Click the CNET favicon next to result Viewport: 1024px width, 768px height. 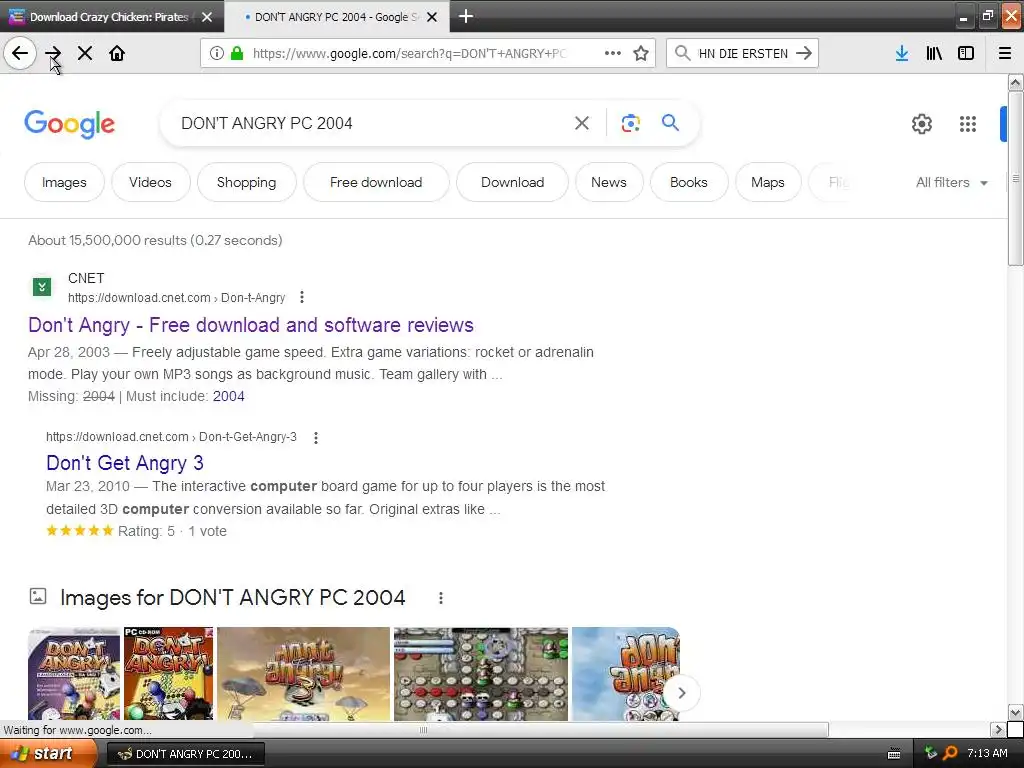coord(42,286)
